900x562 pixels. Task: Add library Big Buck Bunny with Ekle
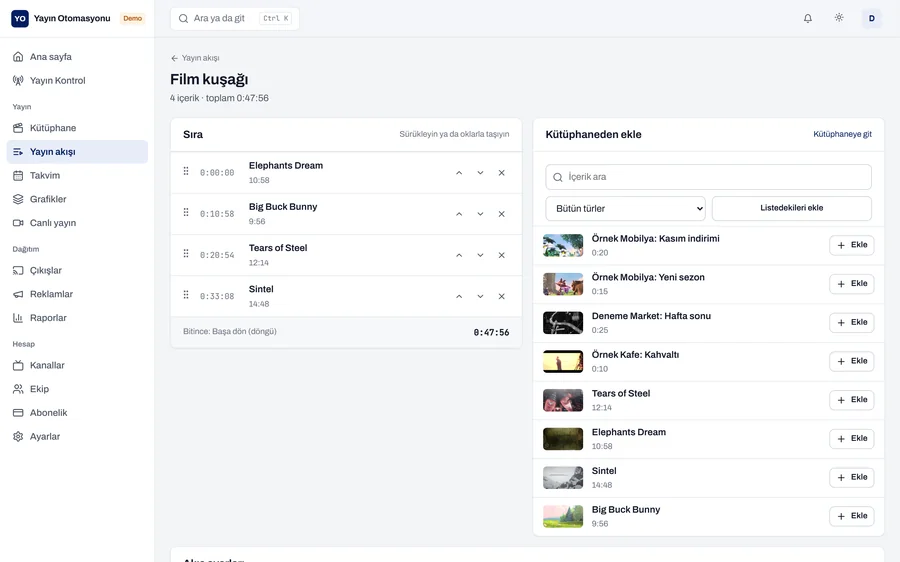click(x=852, y=516)
